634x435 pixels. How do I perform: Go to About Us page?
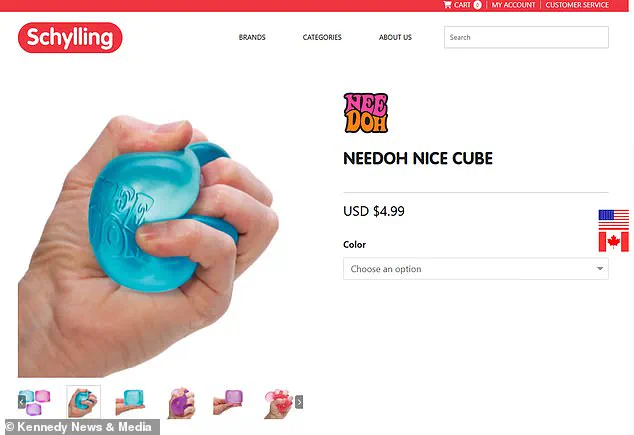pyautogui.click(x=395, y=37)
